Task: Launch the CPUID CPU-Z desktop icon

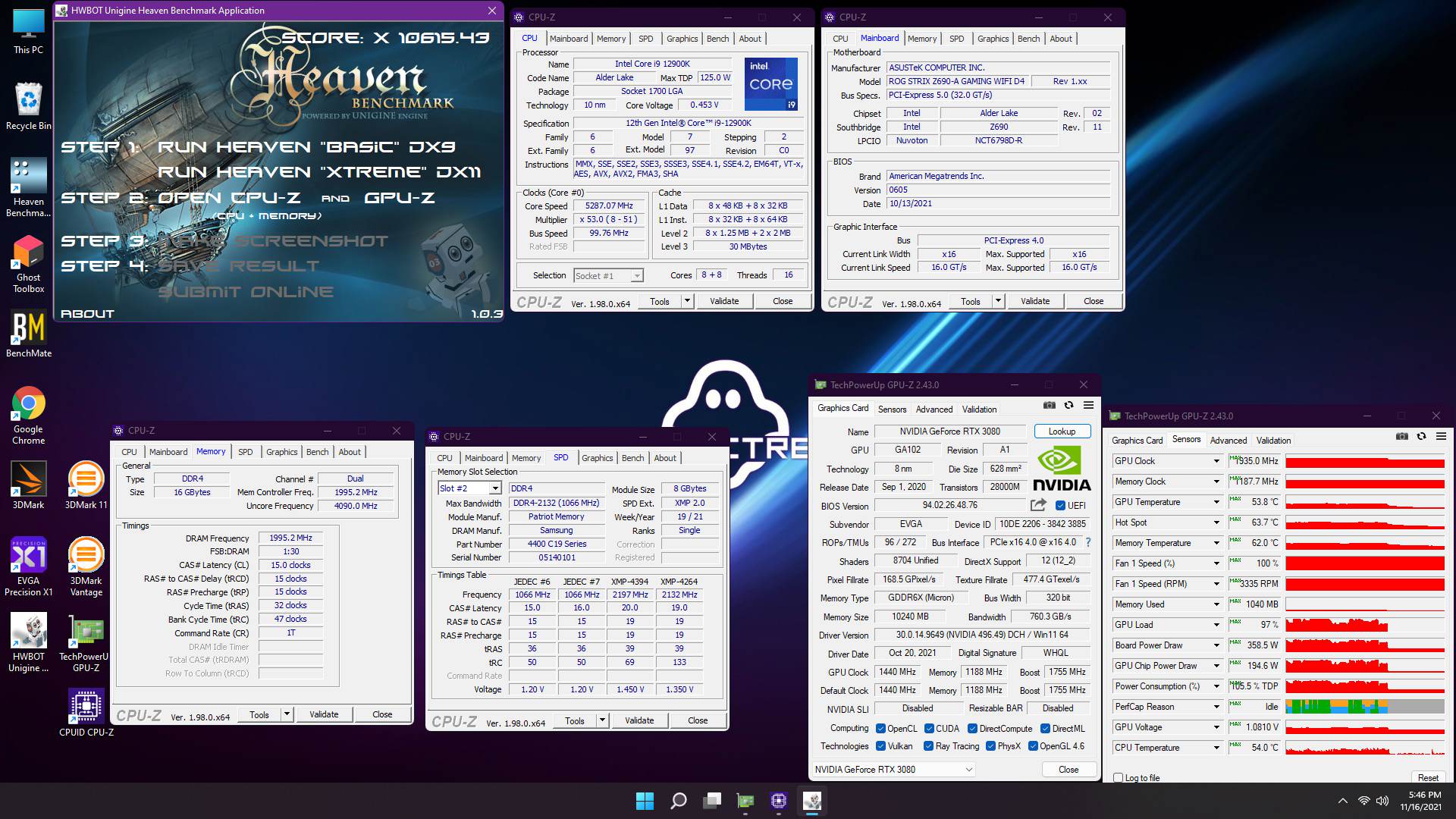Action: coord(86,713)
